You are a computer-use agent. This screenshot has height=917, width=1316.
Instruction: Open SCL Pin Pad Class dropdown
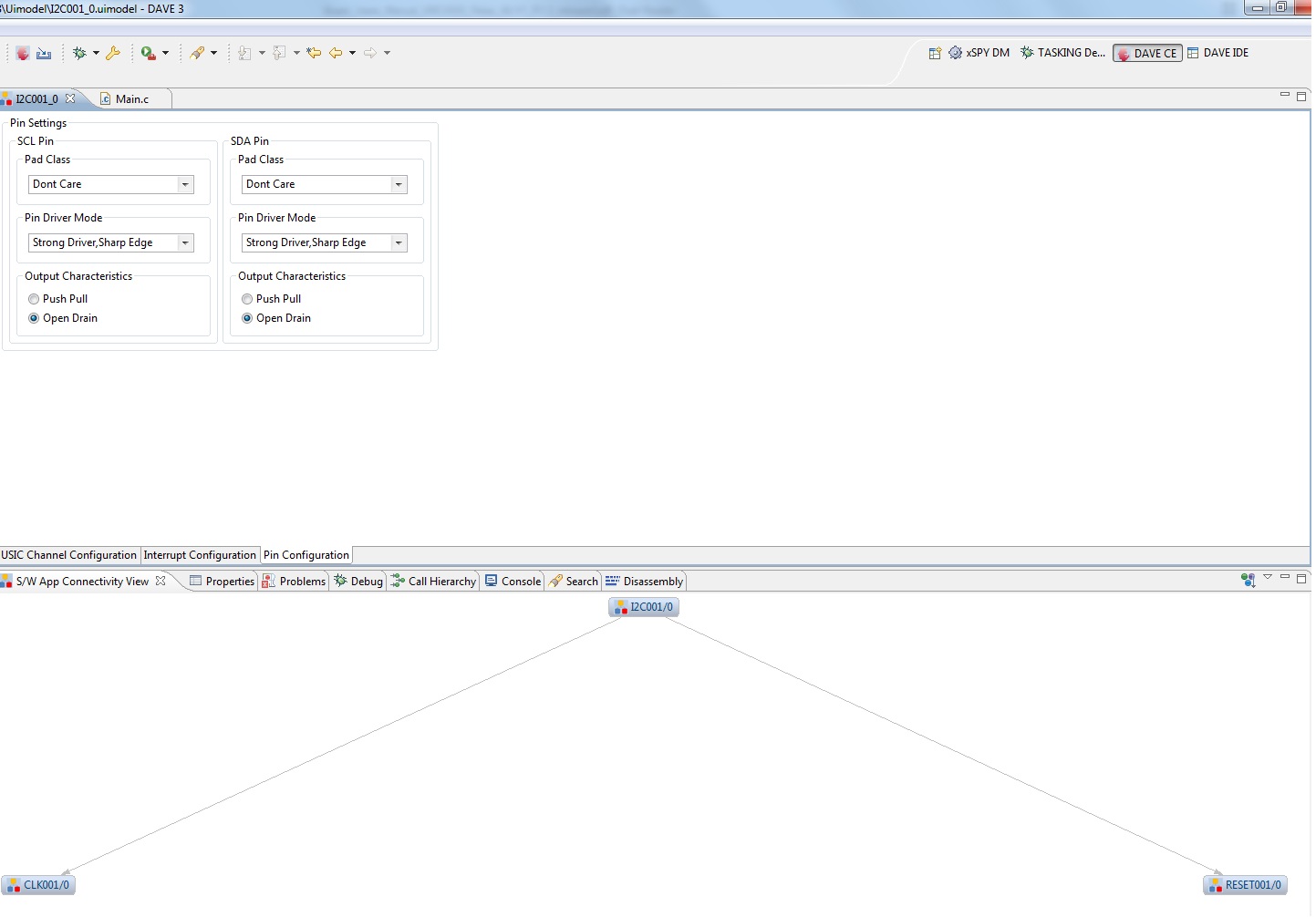185,184
